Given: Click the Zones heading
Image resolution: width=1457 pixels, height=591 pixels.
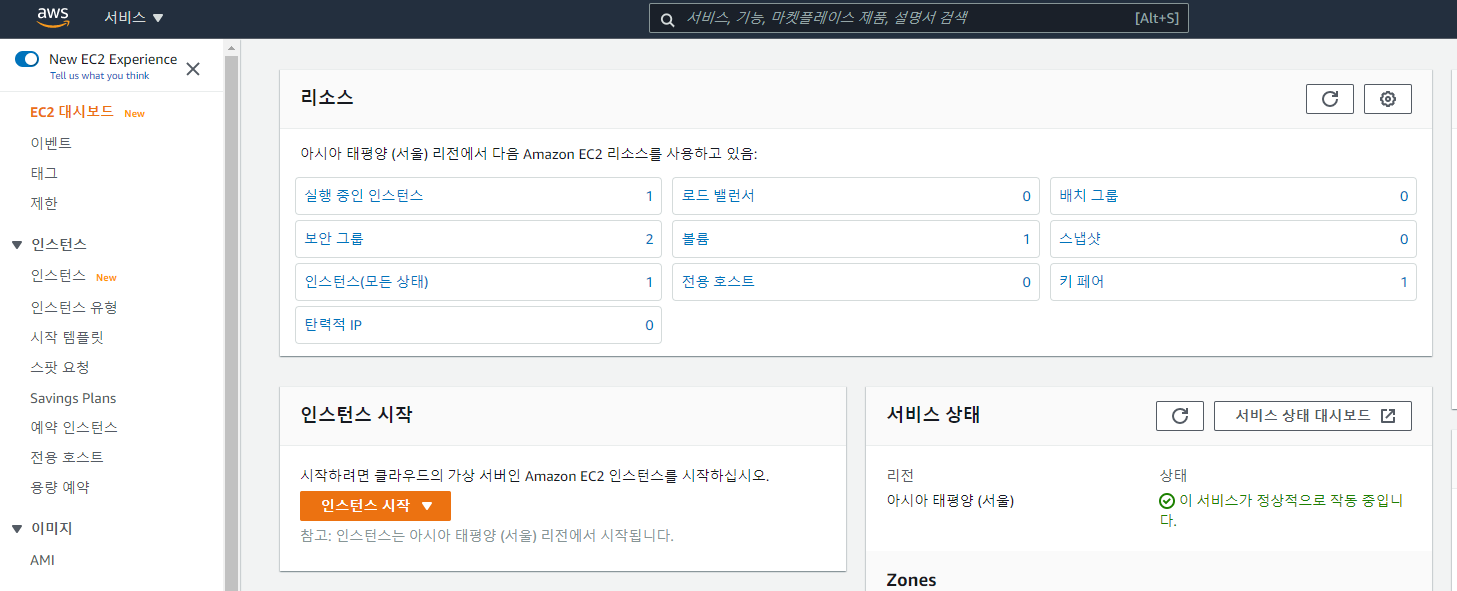Looking at the screenshot, I should pyautogui.click(x=911, y=580).
